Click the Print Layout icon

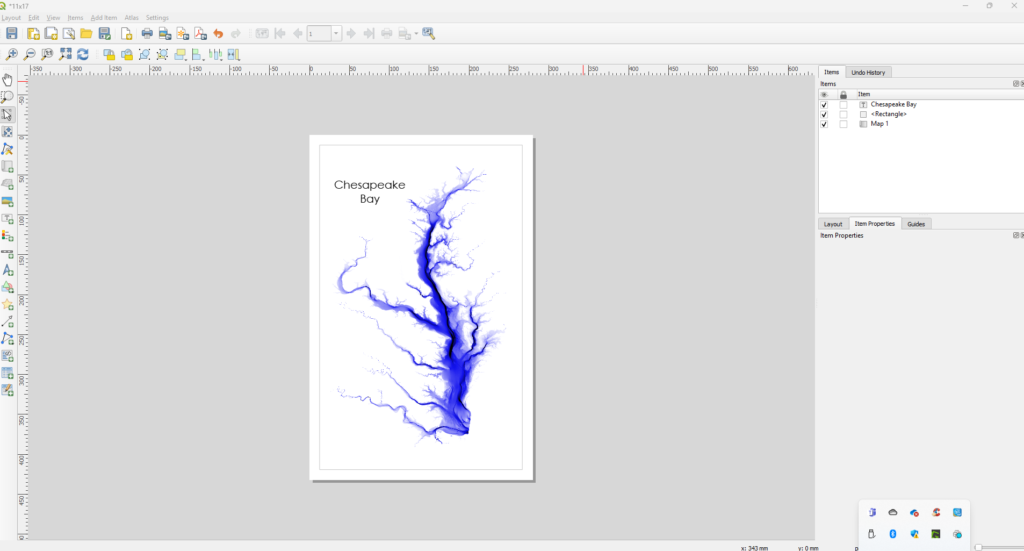147,34
